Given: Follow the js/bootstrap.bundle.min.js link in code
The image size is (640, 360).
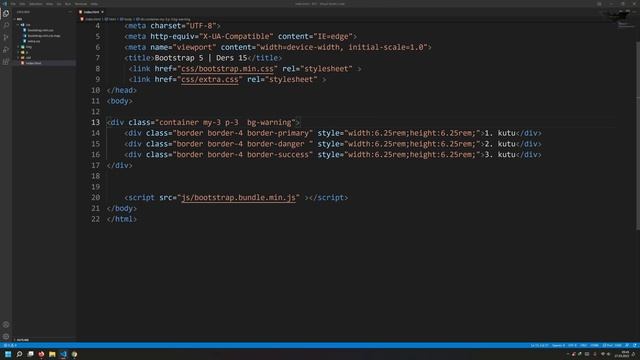Looking at the screenshot, I should click(x=238, y=198).
